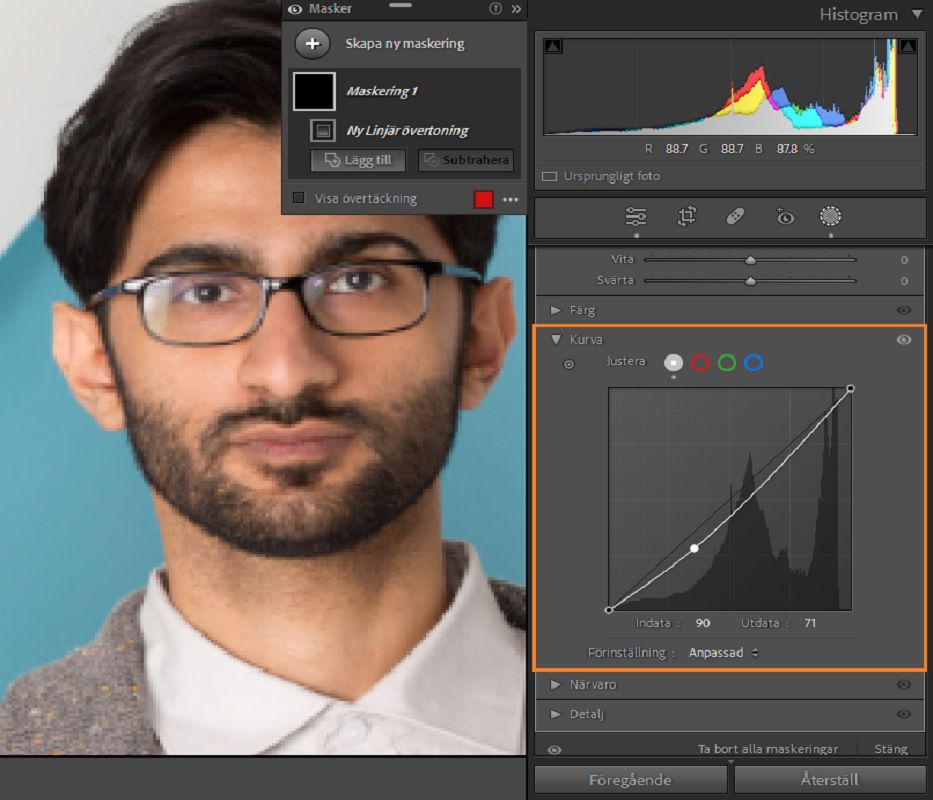Open the Förinställning Anpassad dropdown
Image resolution: width=933 pixels, height=800 pixels.
click(x=724, y=653)
